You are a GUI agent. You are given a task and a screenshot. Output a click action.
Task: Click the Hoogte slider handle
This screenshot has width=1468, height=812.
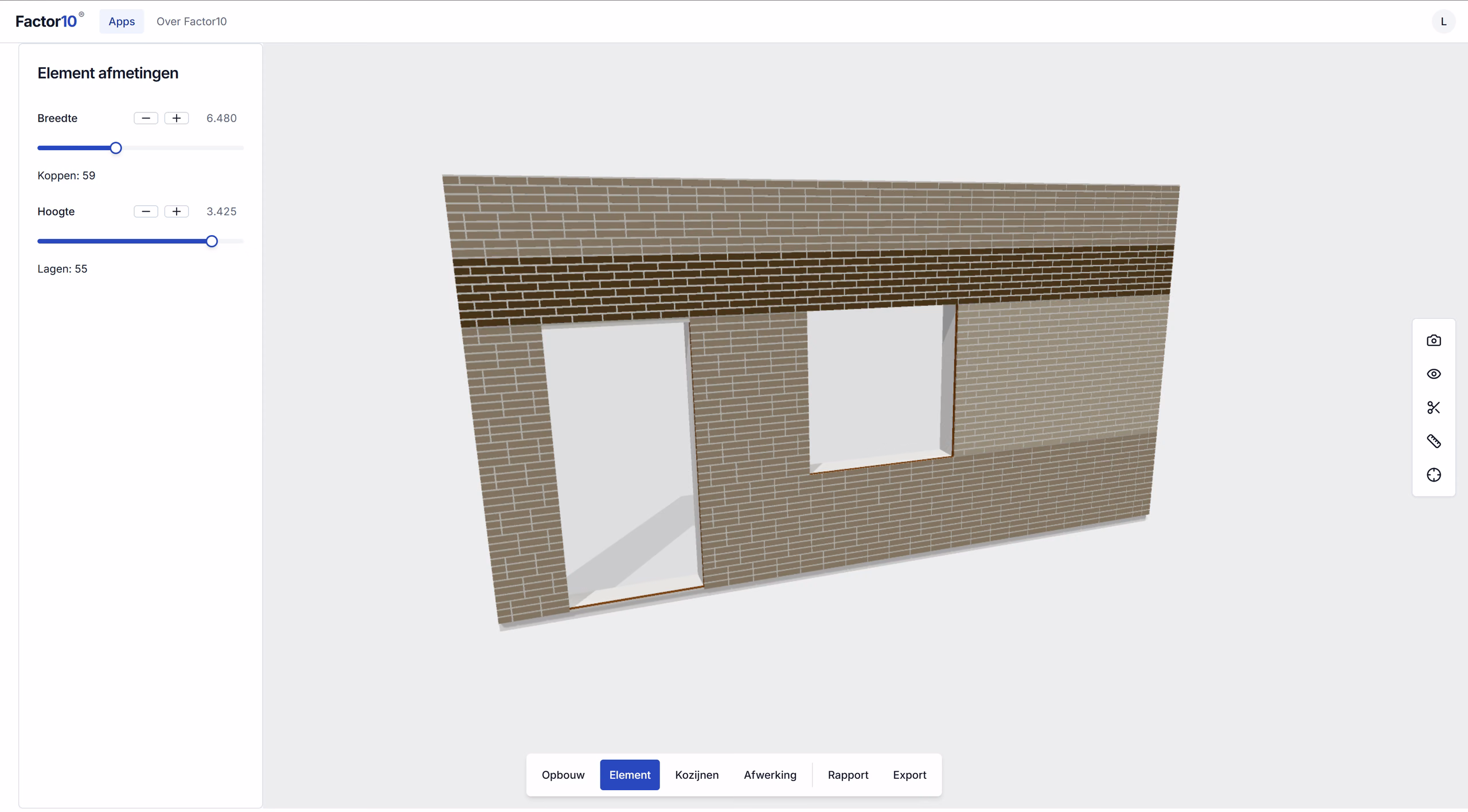[212, 241]
